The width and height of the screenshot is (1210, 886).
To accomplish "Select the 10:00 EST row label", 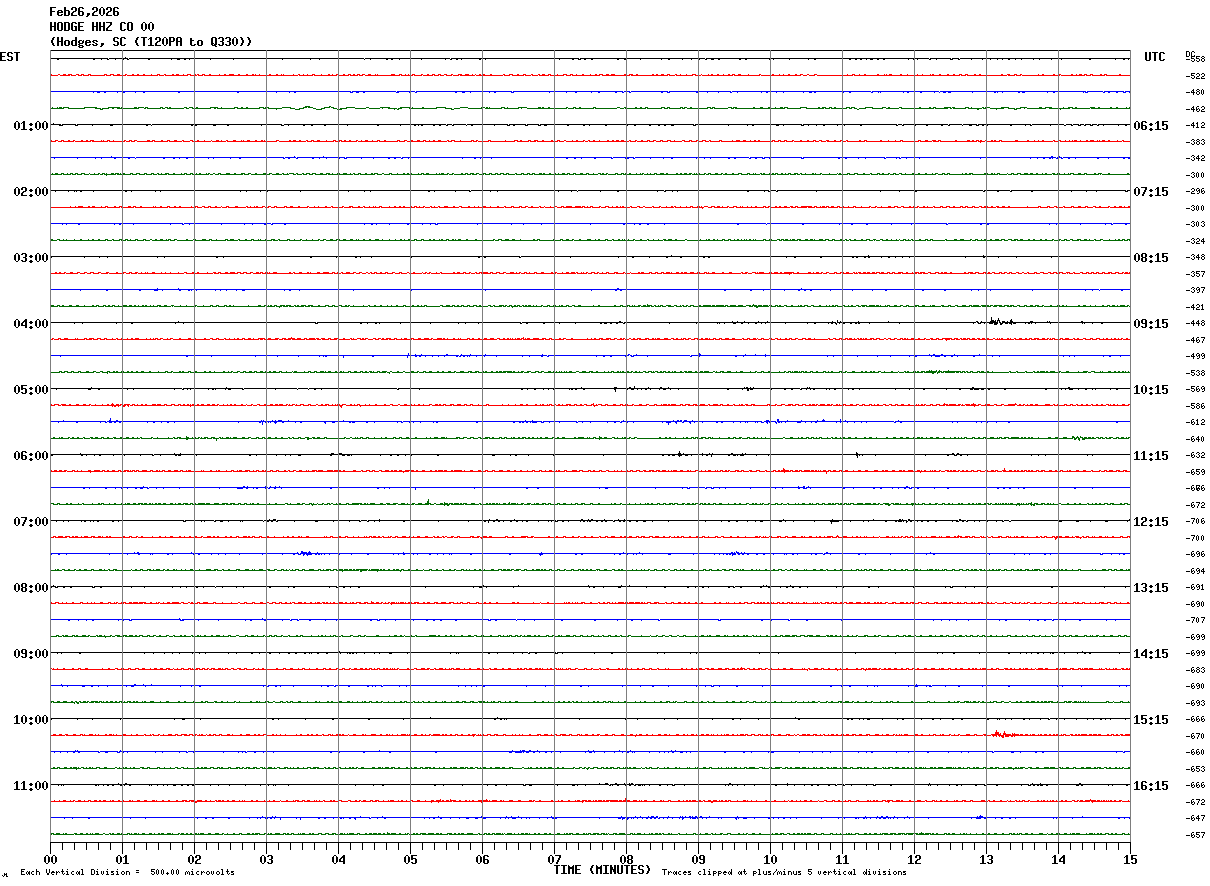I will [x=31, y=719].
